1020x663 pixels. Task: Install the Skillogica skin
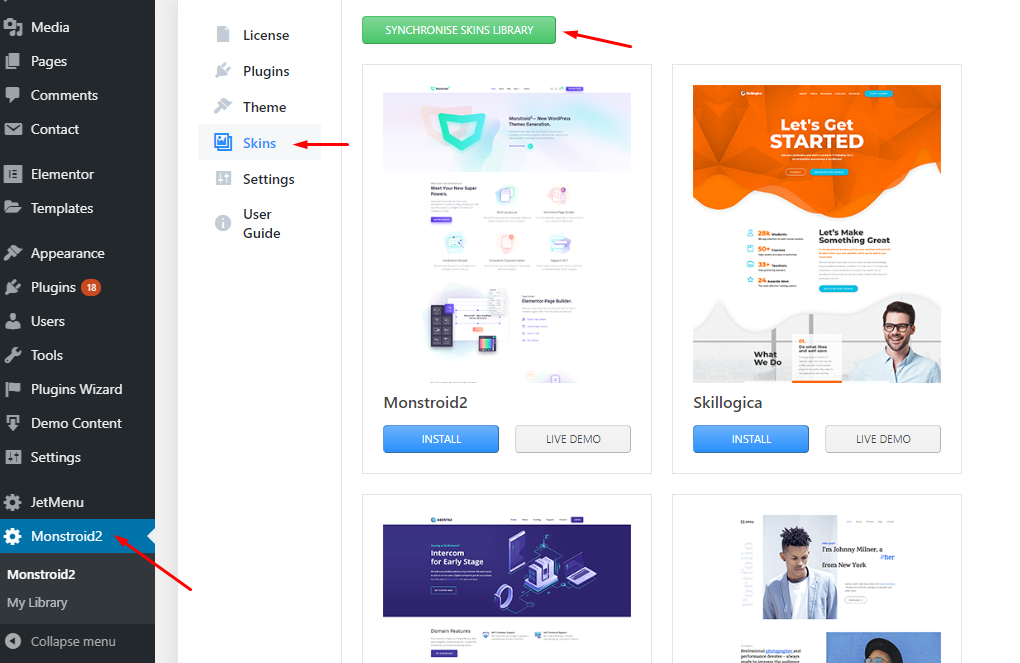(x=751, y=439)
